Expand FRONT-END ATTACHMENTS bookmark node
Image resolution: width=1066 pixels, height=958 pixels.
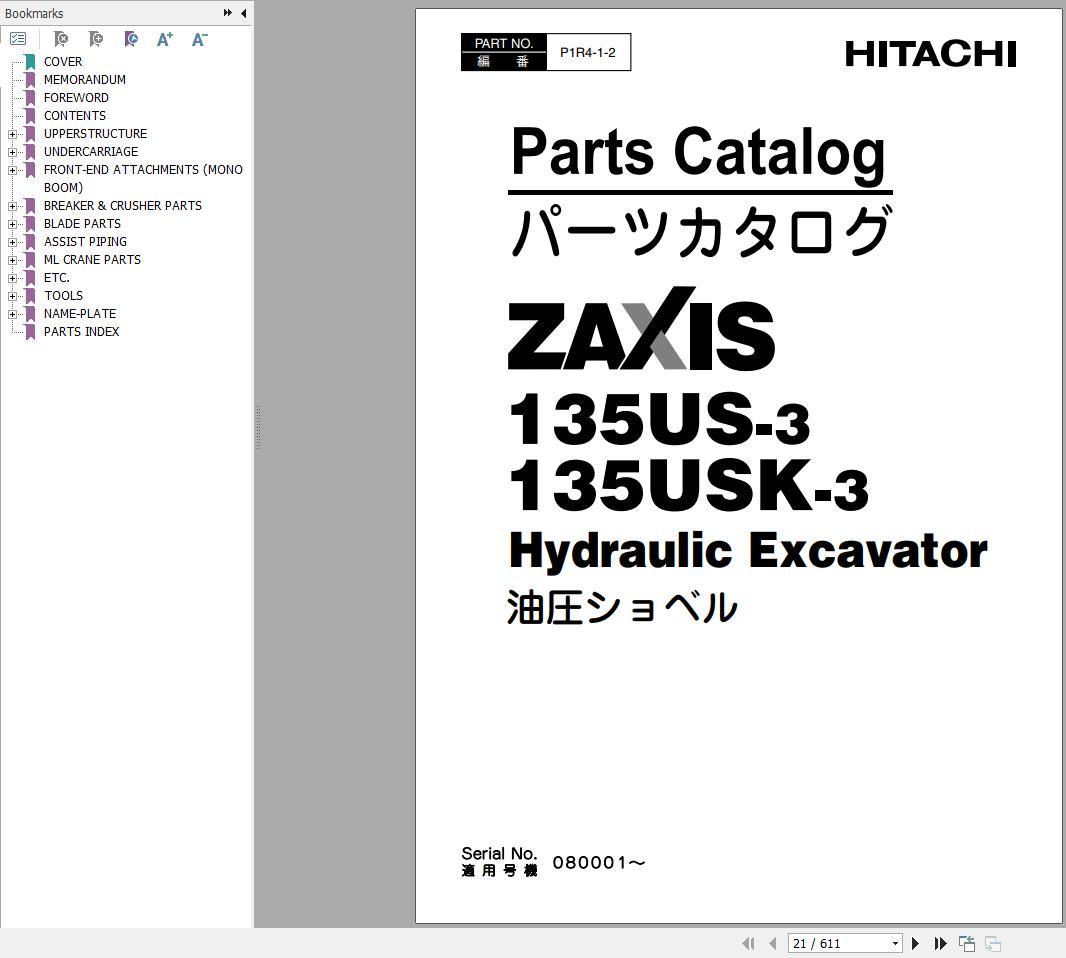point(12,170)
